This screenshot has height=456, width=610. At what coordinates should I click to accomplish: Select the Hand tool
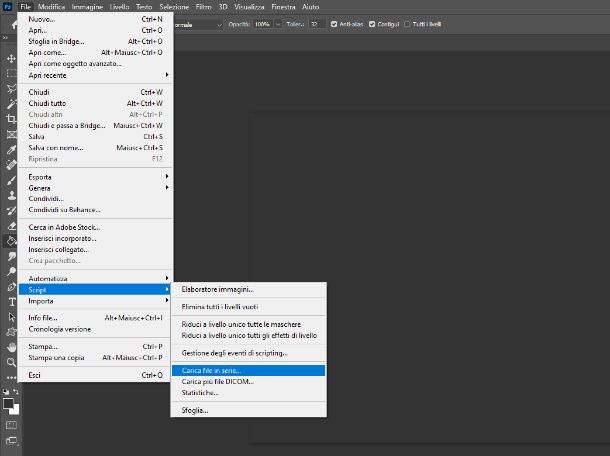pyautogui.click(x=11, y=347)
